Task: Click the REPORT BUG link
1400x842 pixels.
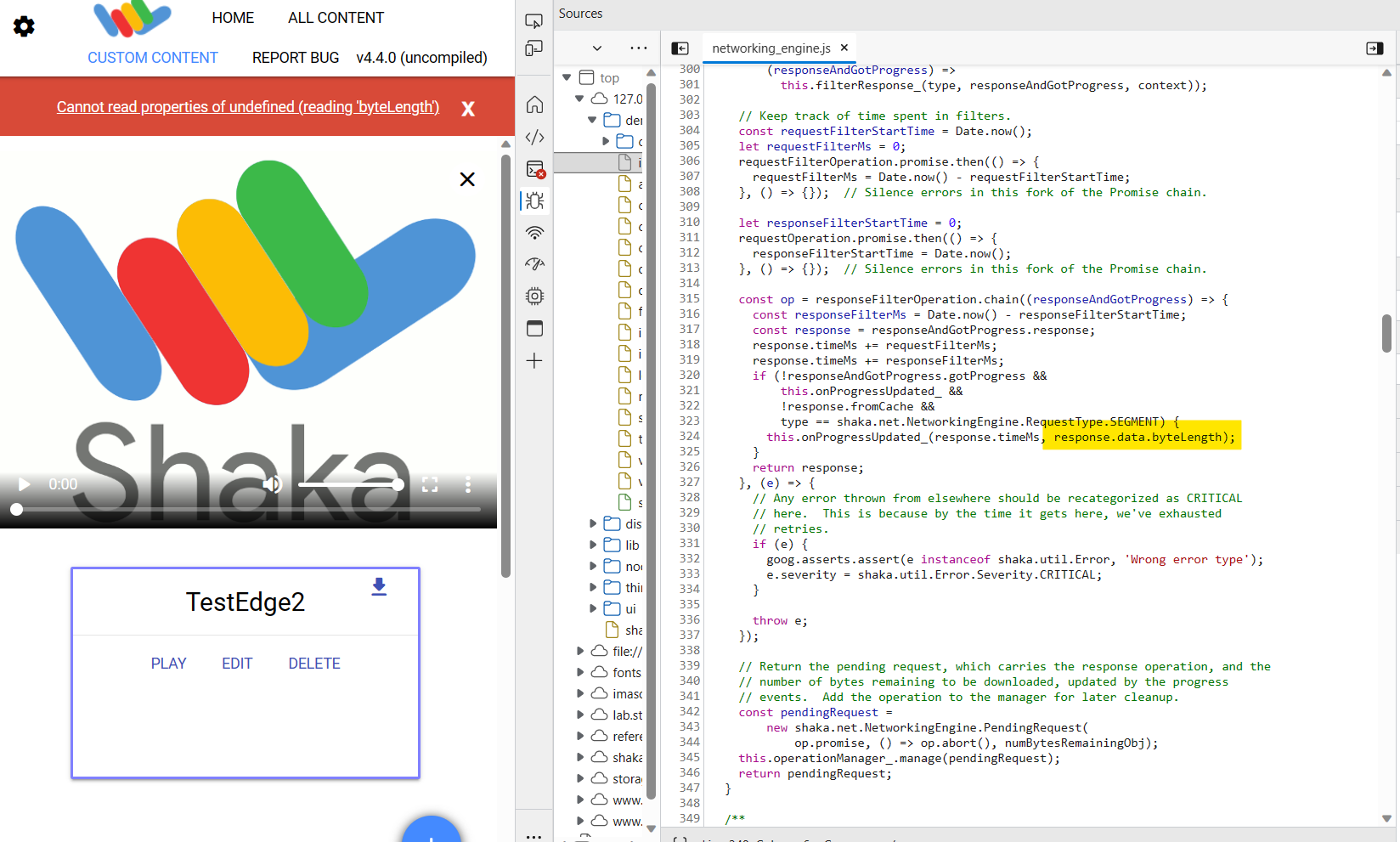Action: [296, 58]
